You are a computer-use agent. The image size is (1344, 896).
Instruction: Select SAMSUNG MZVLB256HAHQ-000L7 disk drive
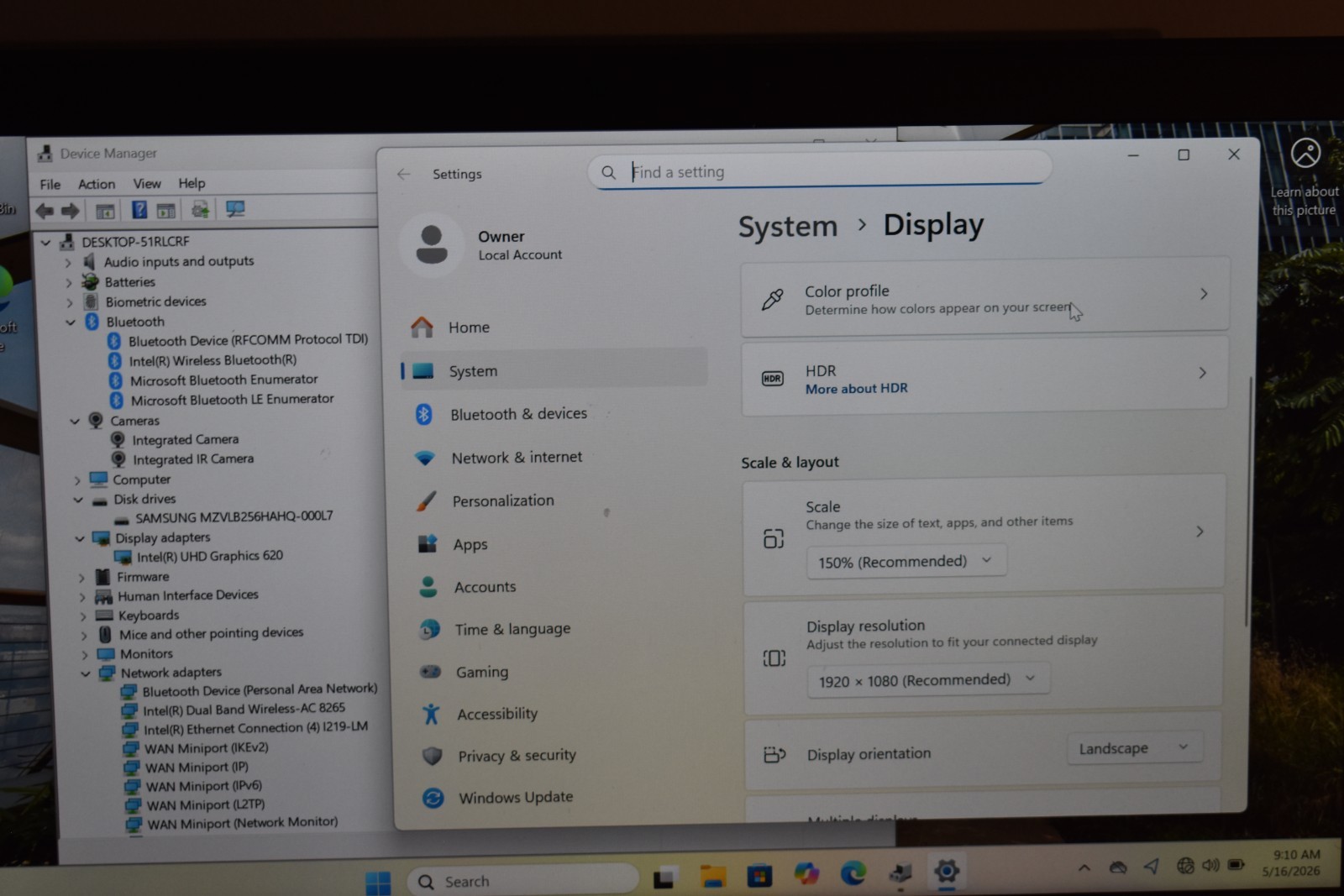(234, 517)
